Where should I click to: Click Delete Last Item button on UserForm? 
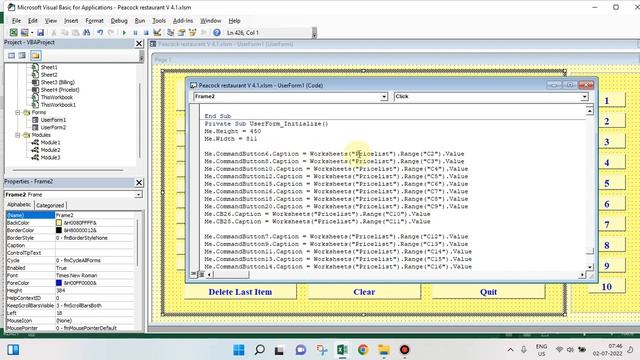[x=240, y=292]
